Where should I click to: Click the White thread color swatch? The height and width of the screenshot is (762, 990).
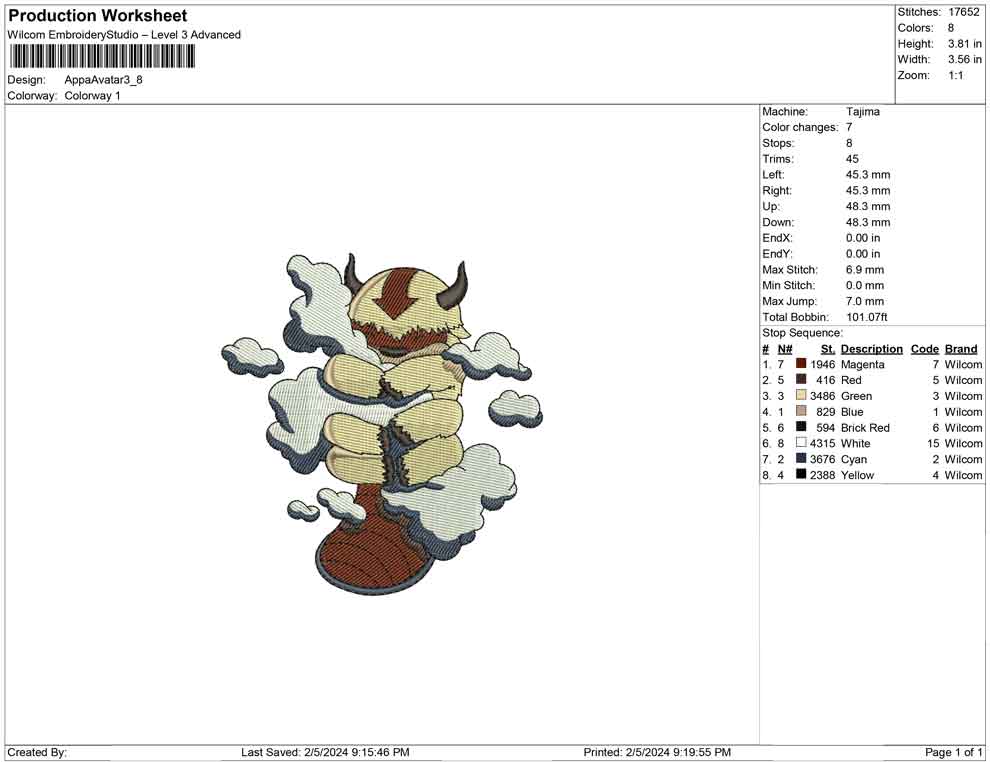click(801, 443)
